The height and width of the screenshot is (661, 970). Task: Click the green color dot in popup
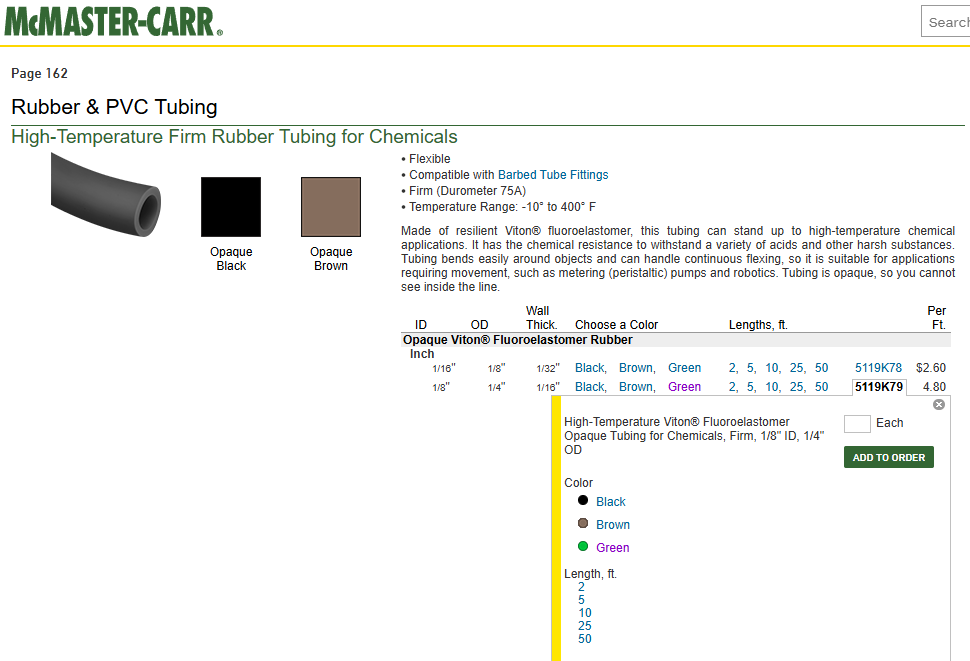[583, 546]
